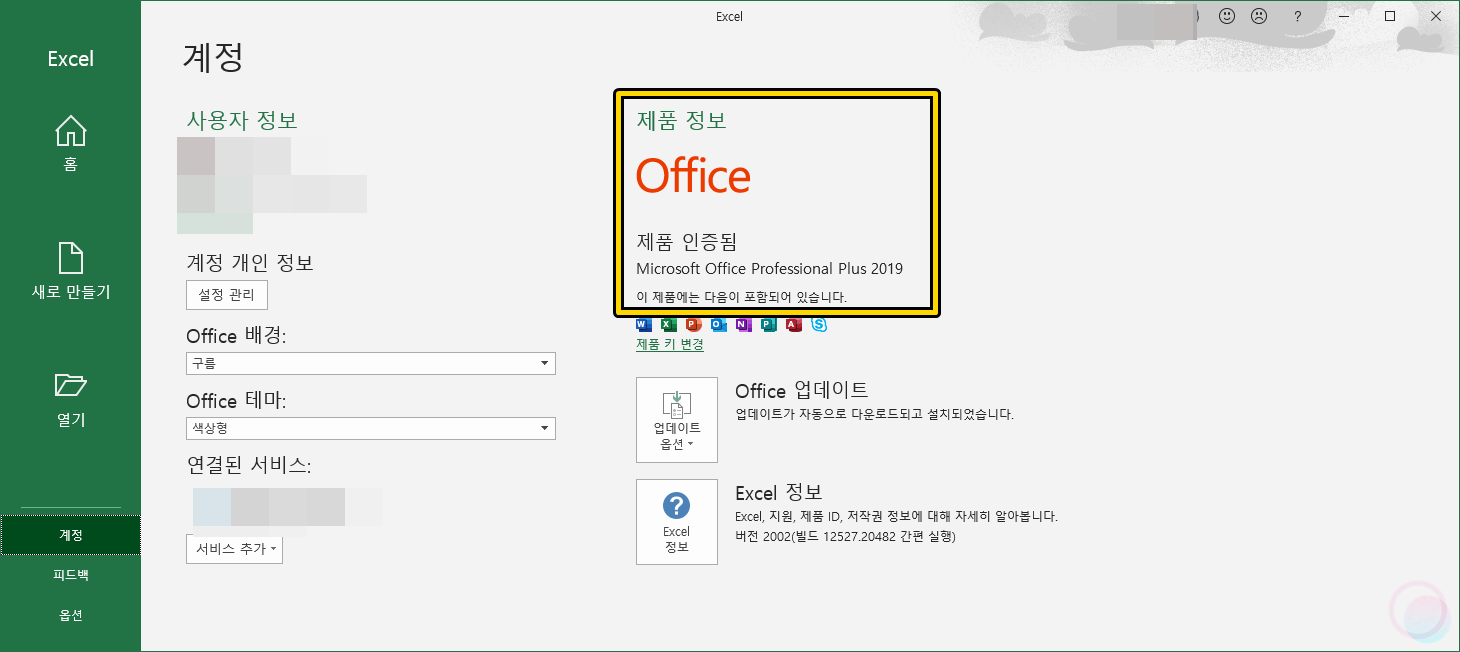Click the Publisher app icon under product info
This screenshot has width=1460, height=652.
[x=768, y=324]
